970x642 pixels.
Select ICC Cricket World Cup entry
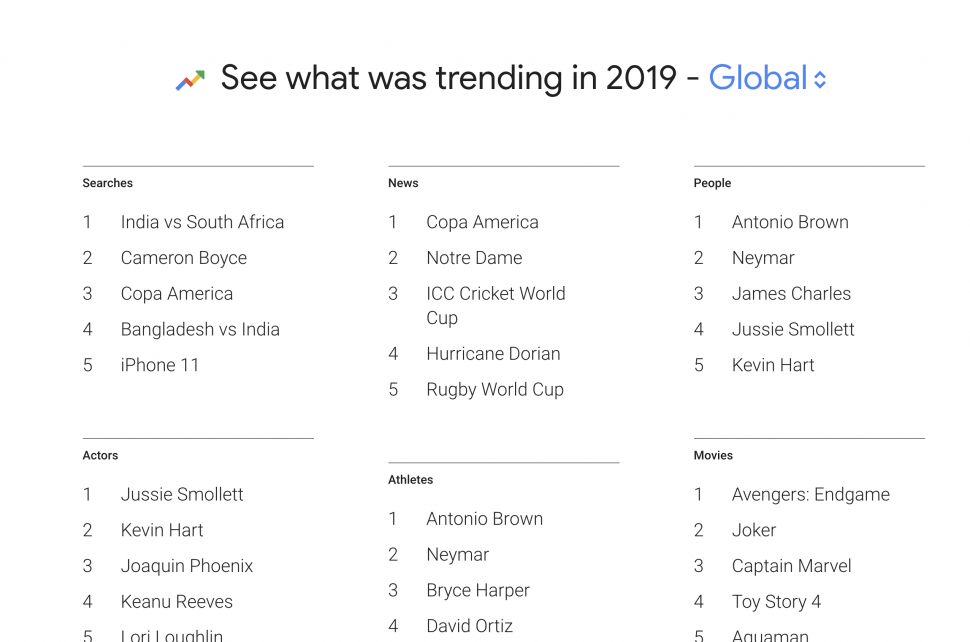[496, 306]
